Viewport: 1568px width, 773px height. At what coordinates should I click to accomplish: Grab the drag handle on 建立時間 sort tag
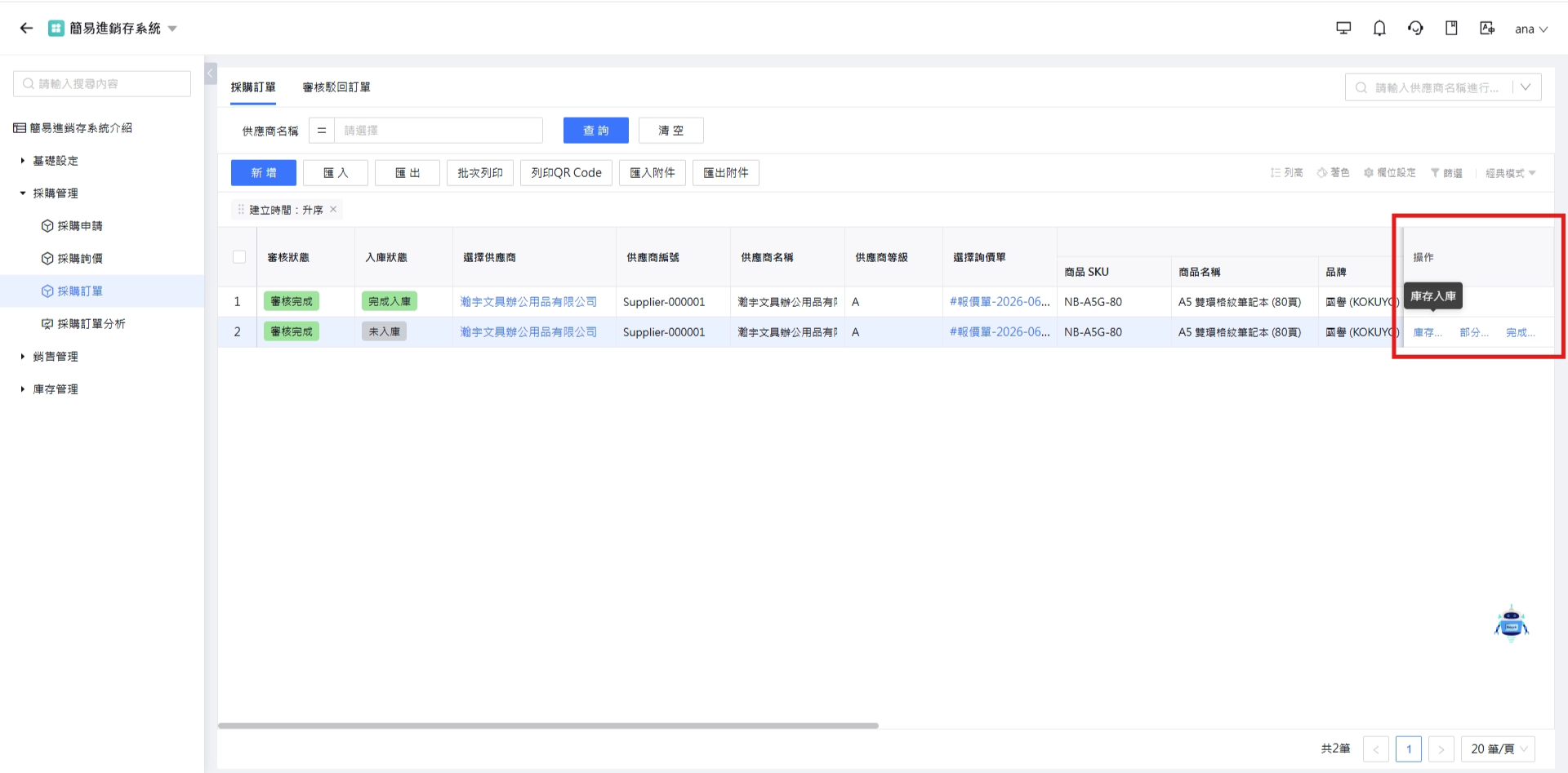pos(241,210)
